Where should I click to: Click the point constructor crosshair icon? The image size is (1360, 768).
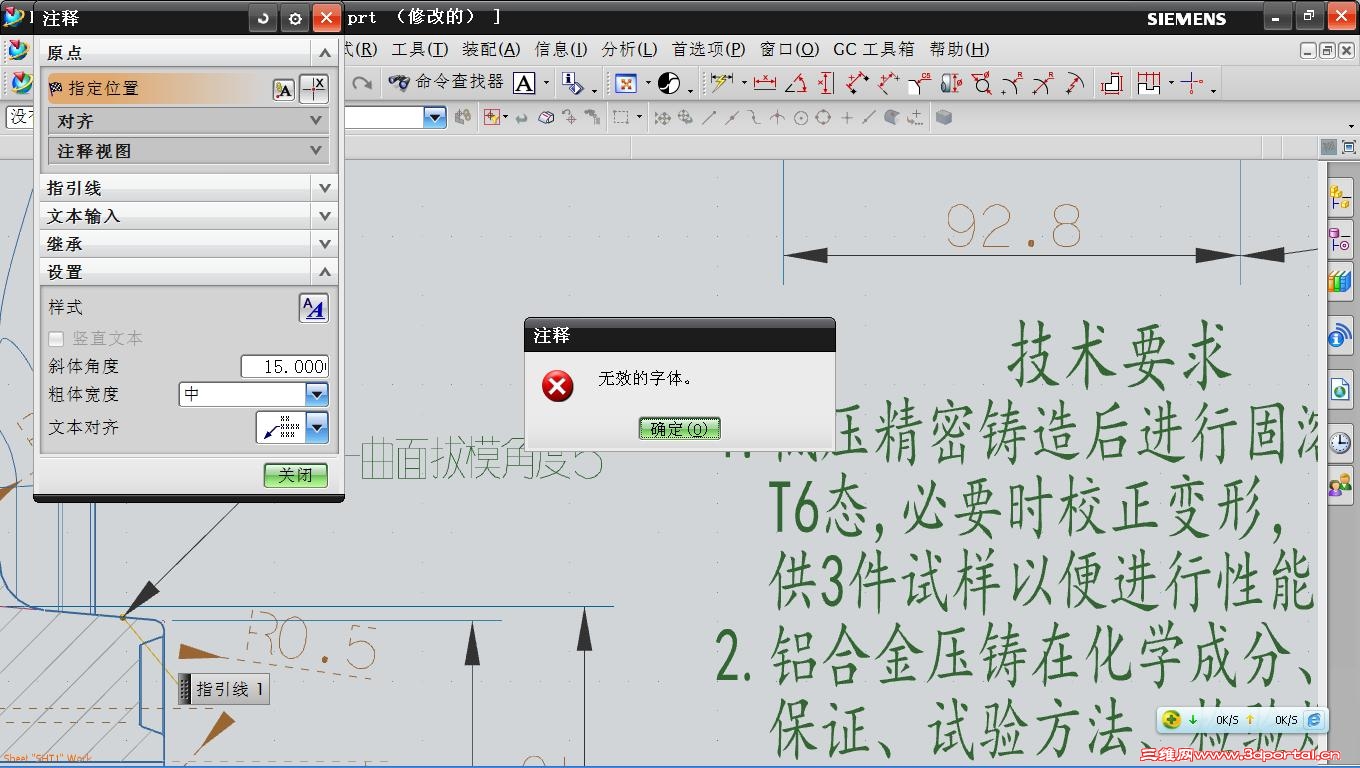(x=314, y=89)
